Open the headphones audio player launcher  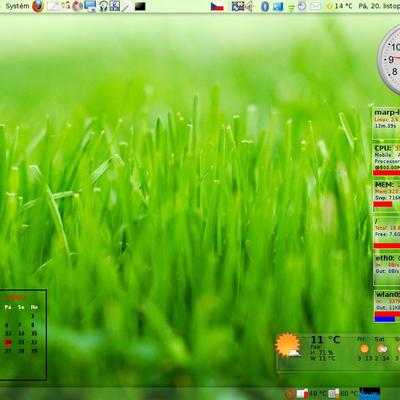tap(103, 6)
